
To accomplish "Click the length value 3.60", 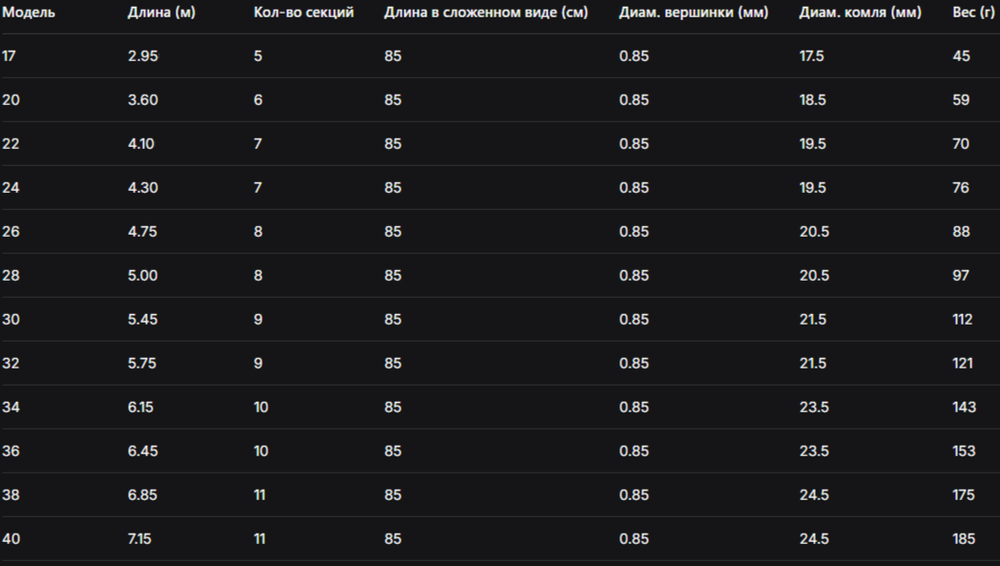I will [143, 100].
